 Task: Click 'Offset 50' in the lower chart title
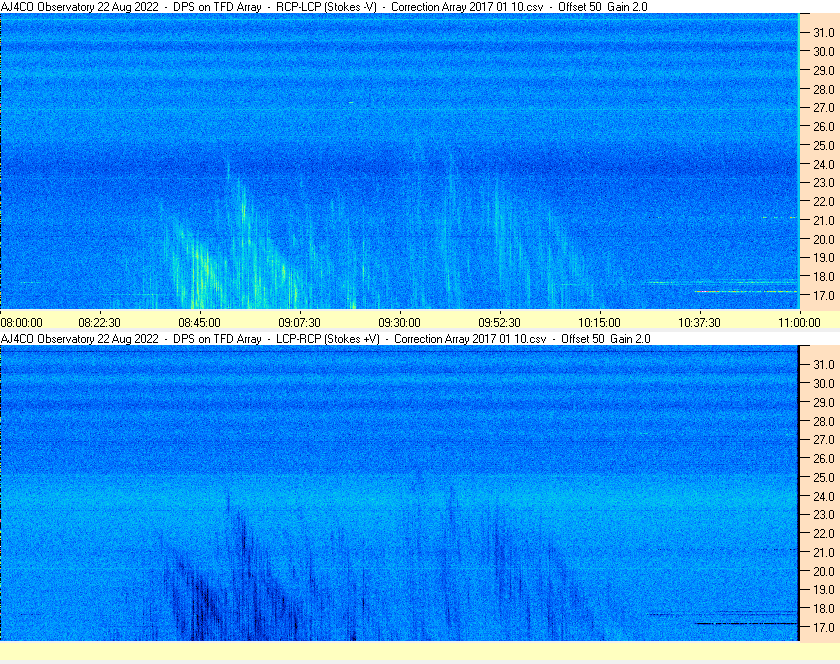(583, 339)
